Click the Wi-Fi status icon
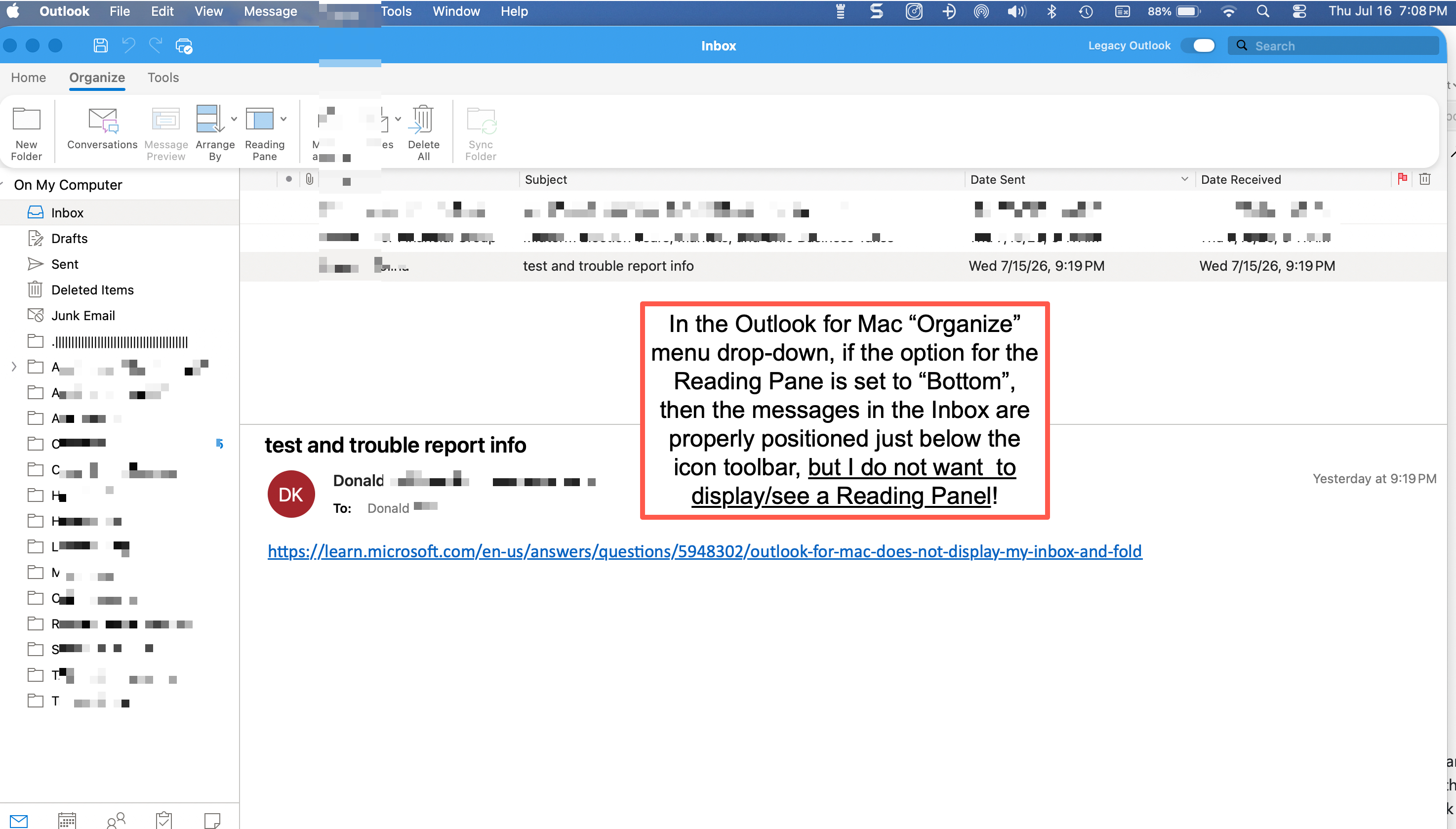 (x=1228, y=11)
